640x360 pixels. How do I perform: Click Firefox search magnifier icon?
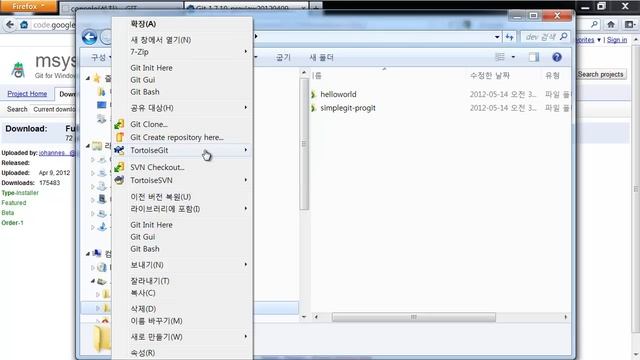pos(594,25)
